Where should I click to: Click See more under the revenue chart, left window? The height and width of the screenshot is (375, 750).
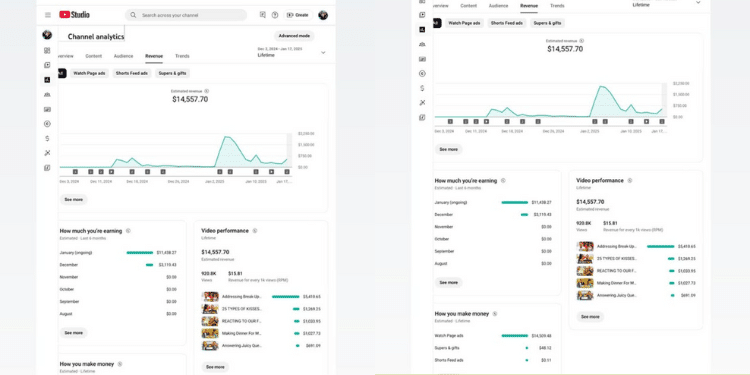click(x=74, y=199)
